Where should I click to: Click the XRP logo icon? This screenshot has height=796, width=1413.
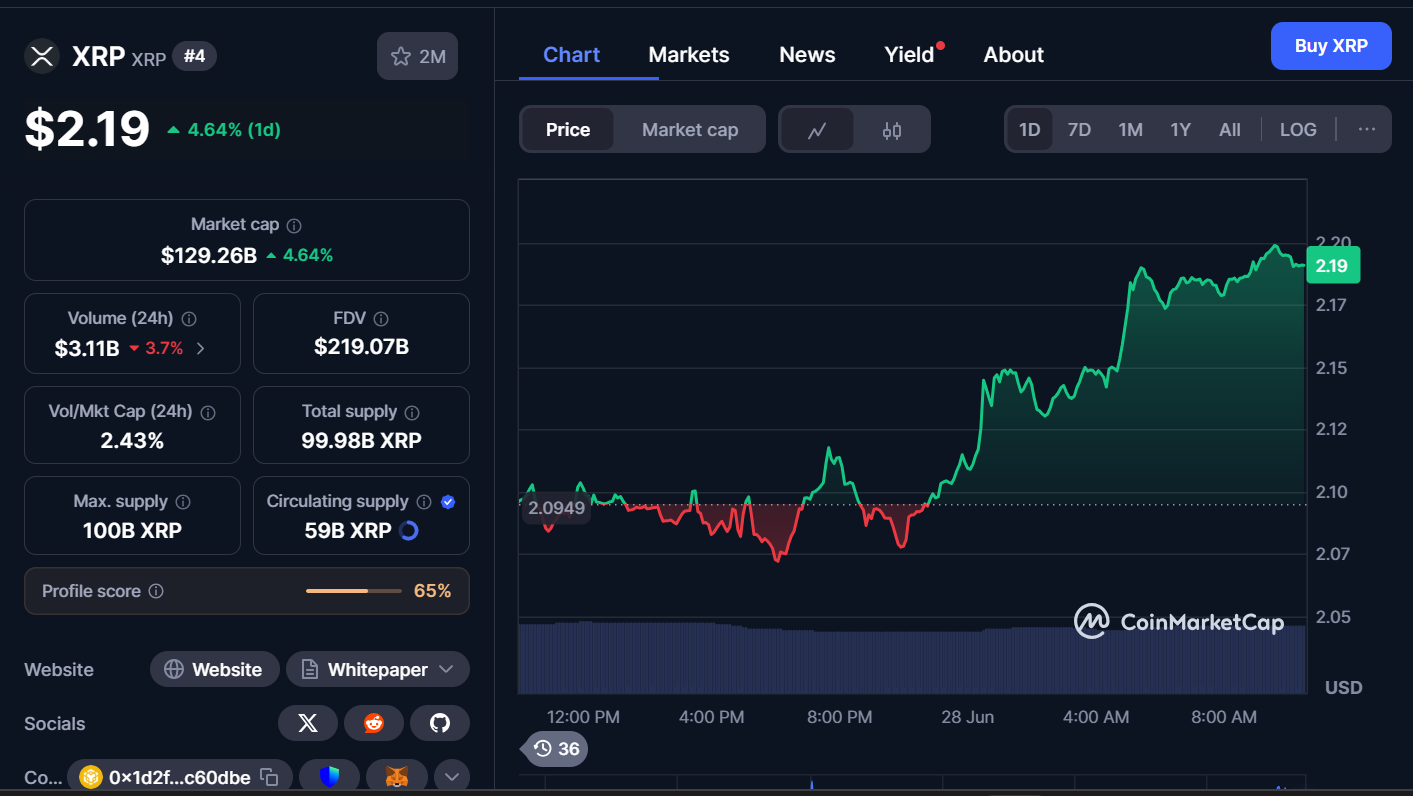tap(42, 56)
